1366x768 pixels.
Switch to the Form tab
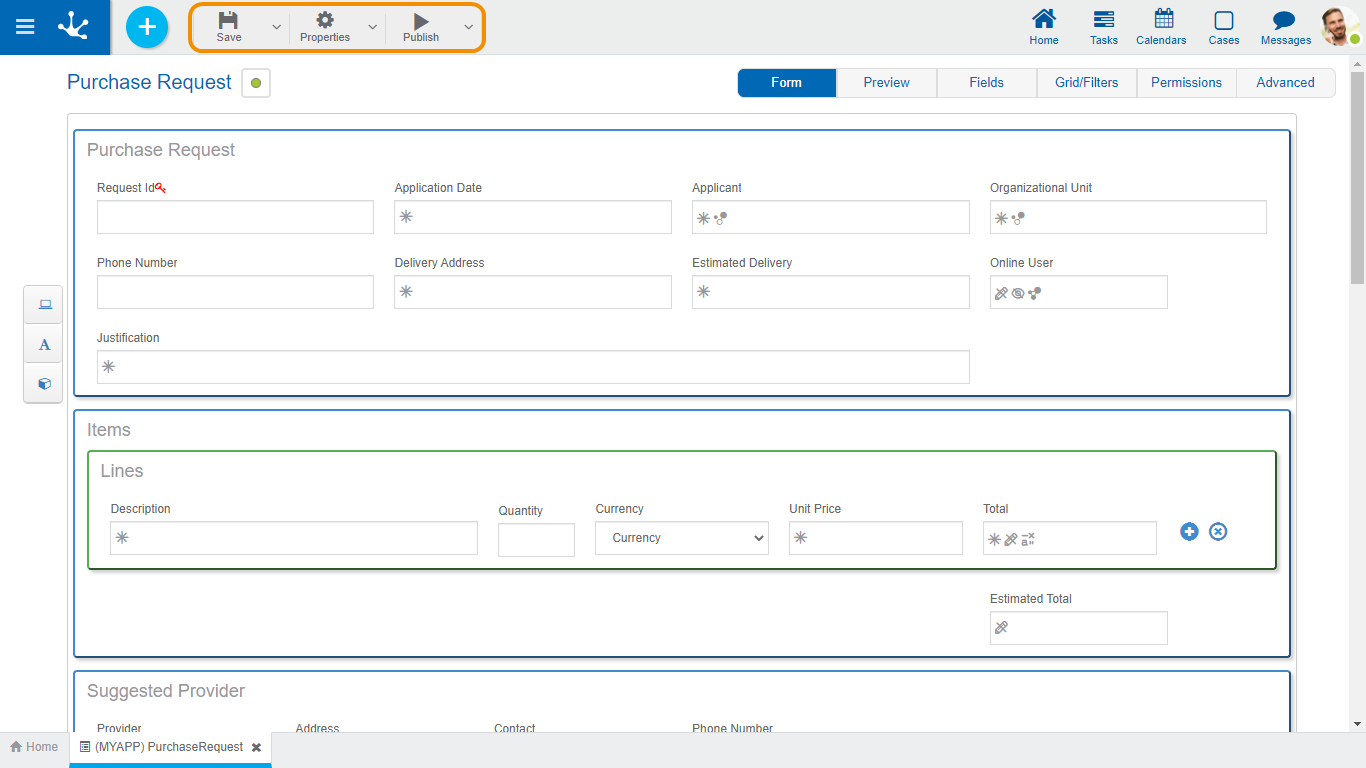pyautogui.click(x=787, y=83)
